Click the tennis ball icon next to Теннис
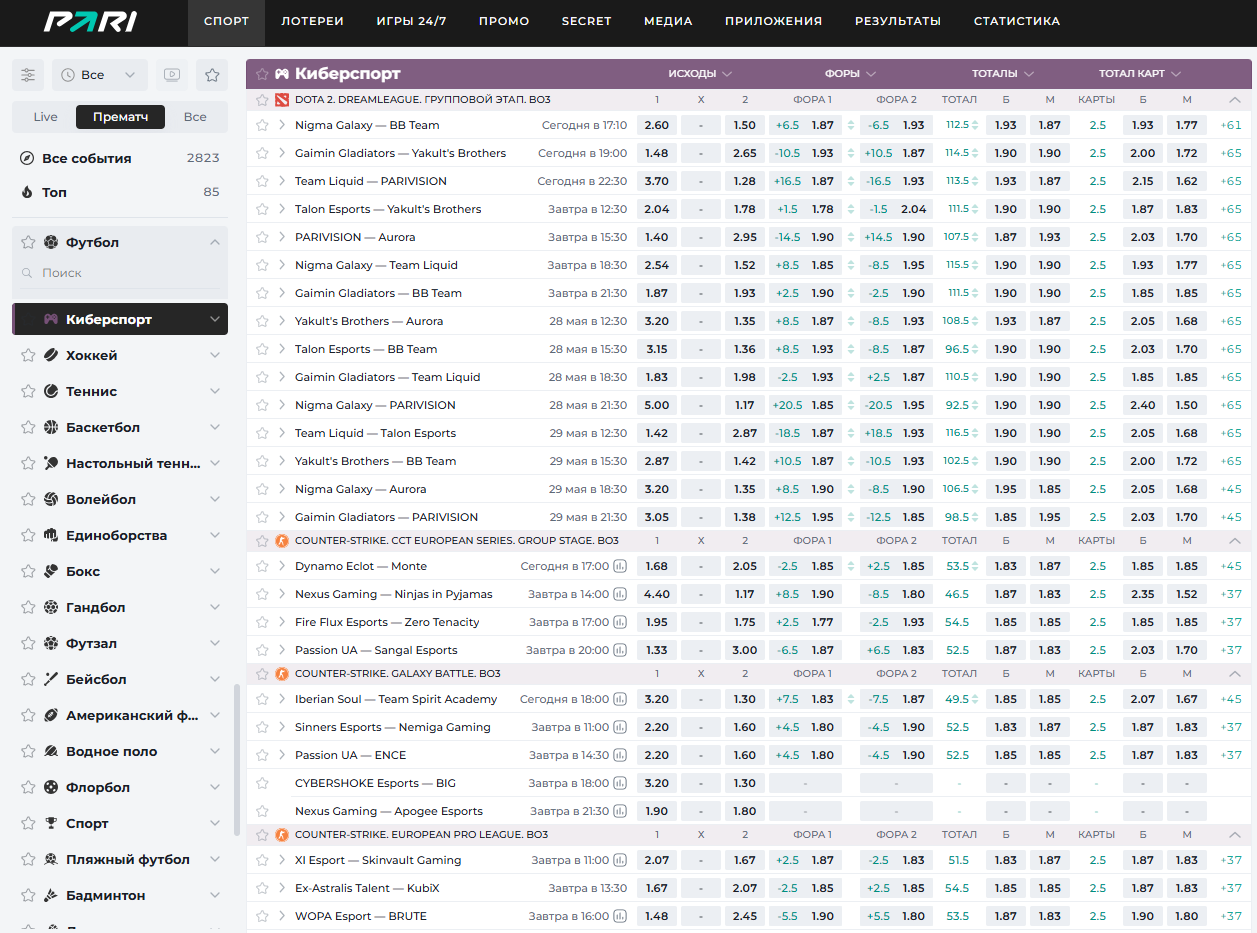The image size is (1257, 933). 51,391
